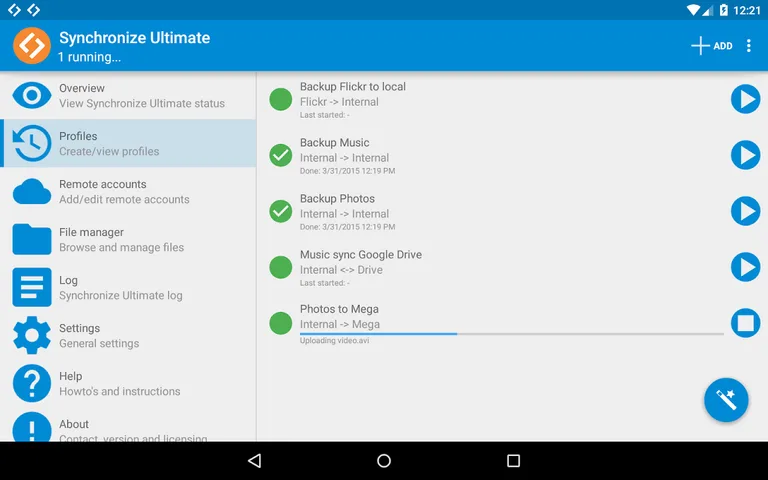Open Remote accounts cloud icon

click(31, 191)
